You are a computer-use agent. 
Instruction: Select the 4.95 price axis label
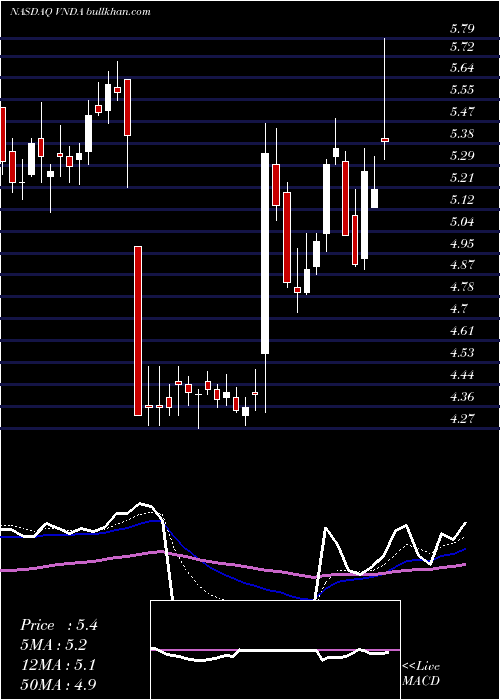462,243
